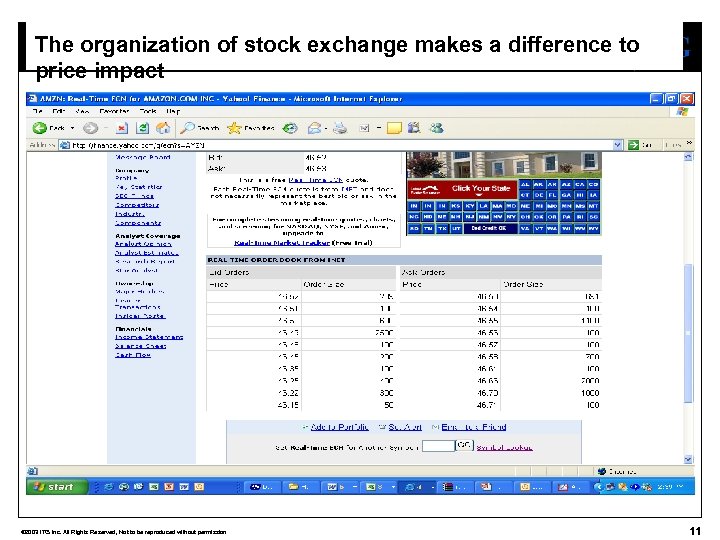
Task: Click the Windows flag throbber logo
Action: 682,111
